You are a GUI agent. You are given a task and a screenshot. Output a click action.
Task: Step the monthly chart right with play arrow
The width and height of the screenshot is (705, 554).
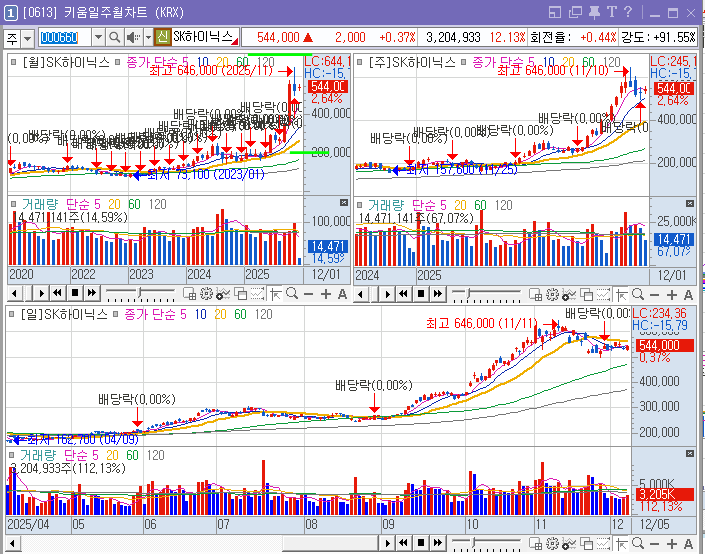[41, 294]
